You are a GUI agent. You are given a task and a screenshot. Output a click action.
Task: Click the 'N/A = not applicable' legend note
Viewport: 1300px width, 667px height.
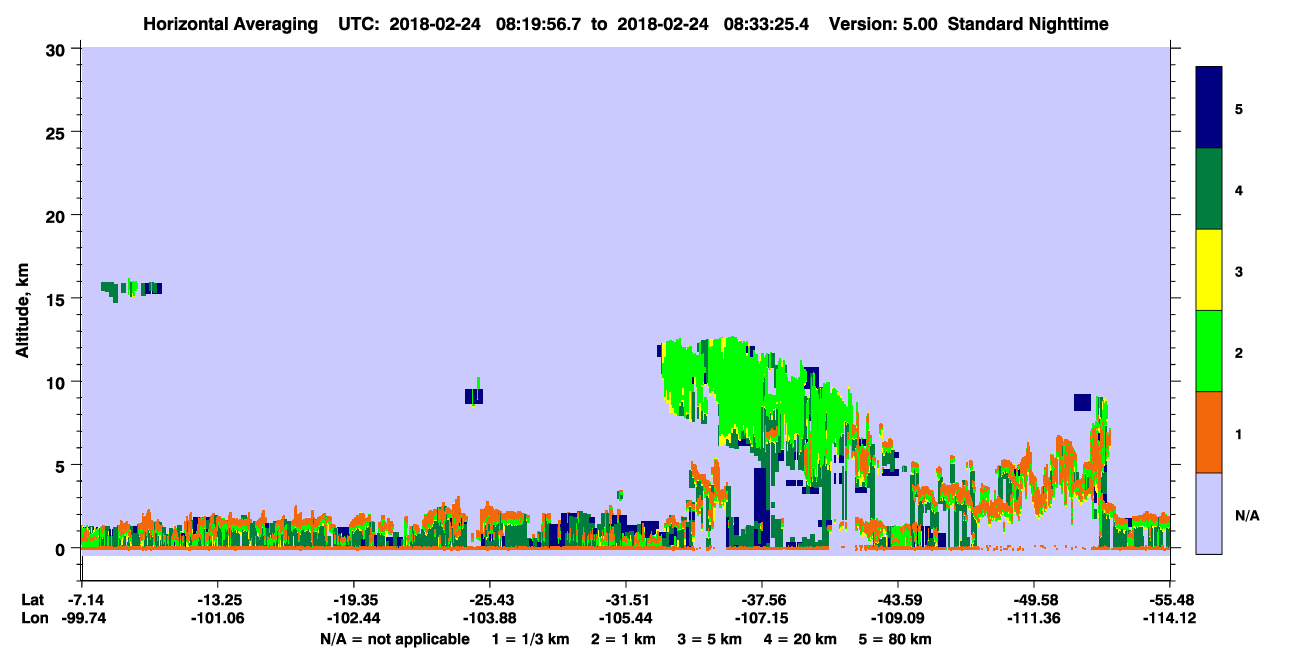pos(395,639)
